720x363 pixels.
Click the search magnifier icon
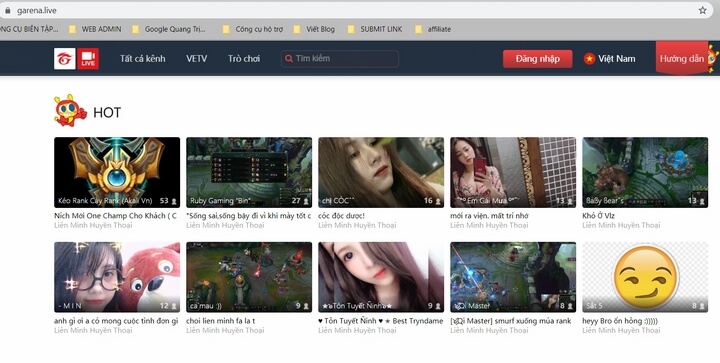pos(289,59)
